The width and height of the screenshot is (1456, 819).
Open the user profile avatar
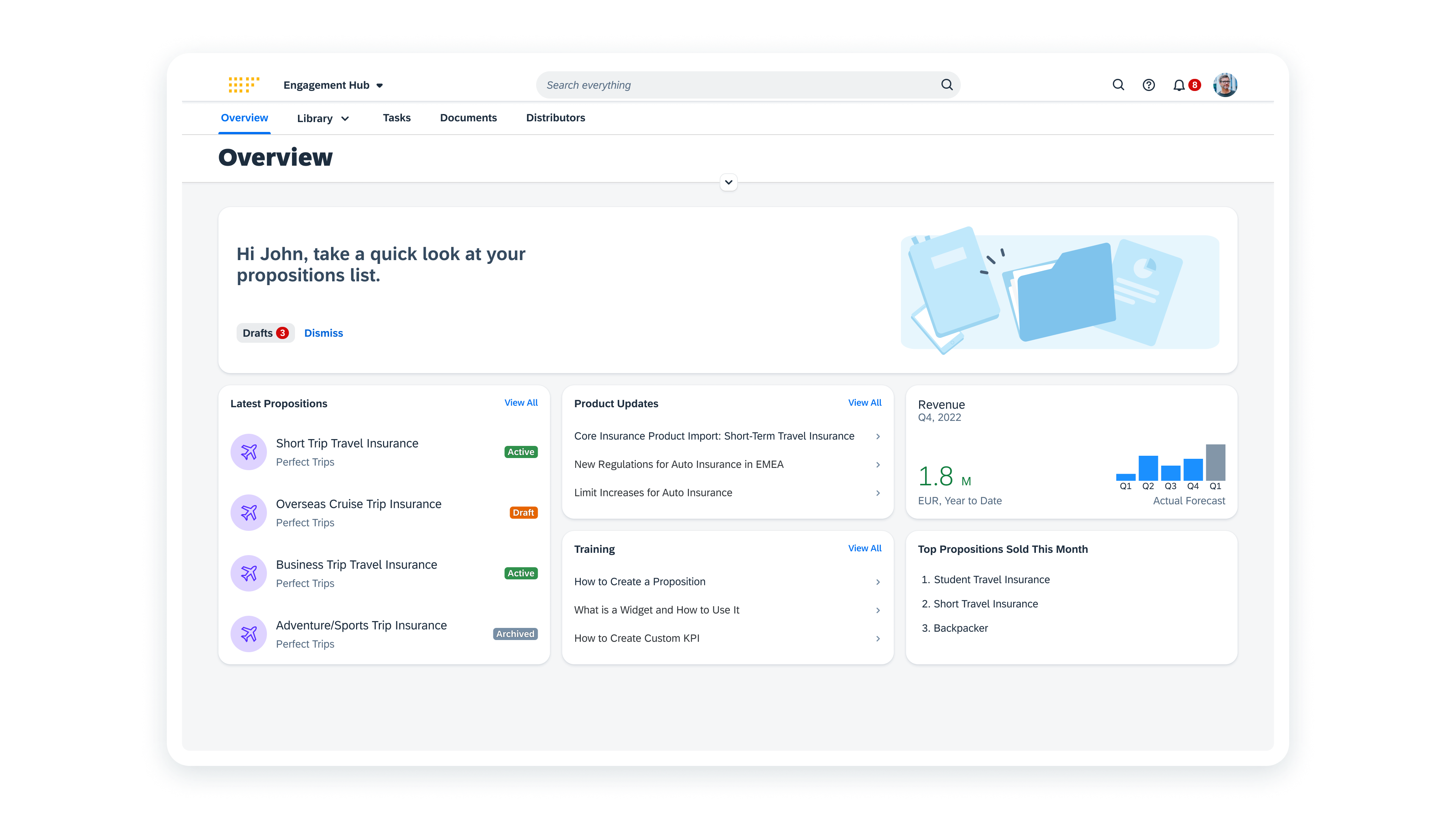(1225, 85)
